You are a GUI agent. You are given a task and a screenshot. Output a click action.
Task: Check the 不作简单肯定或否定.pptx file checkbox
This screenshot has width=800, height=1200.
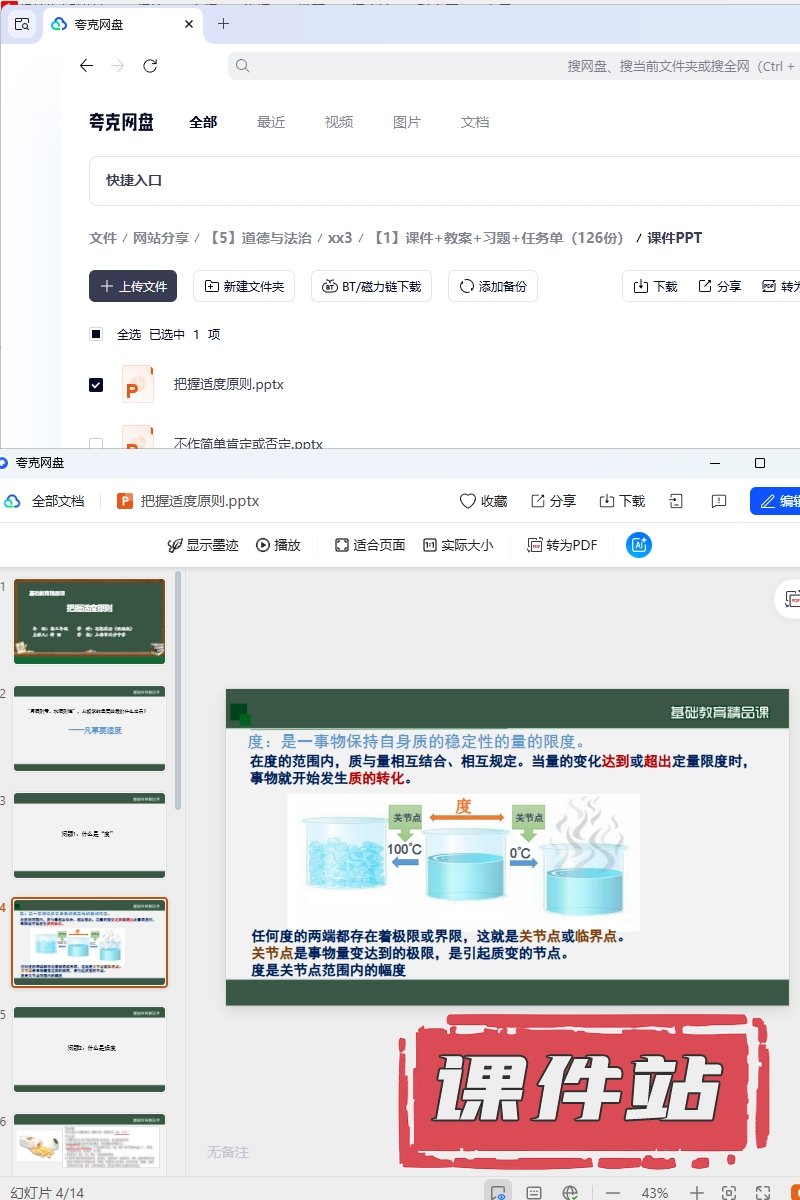pyautogui.click(x=96, y=443)
